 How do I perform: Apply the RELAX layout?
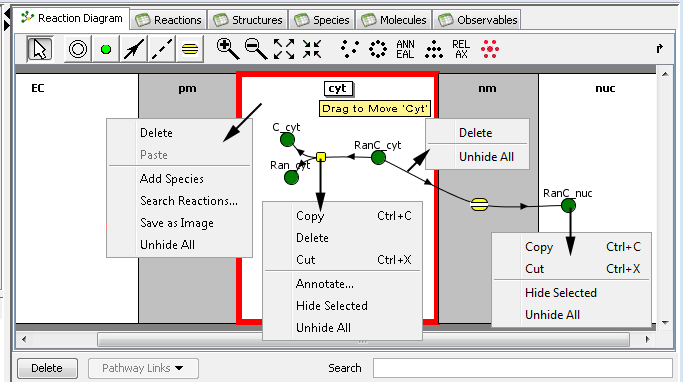[x=461, y=49]
